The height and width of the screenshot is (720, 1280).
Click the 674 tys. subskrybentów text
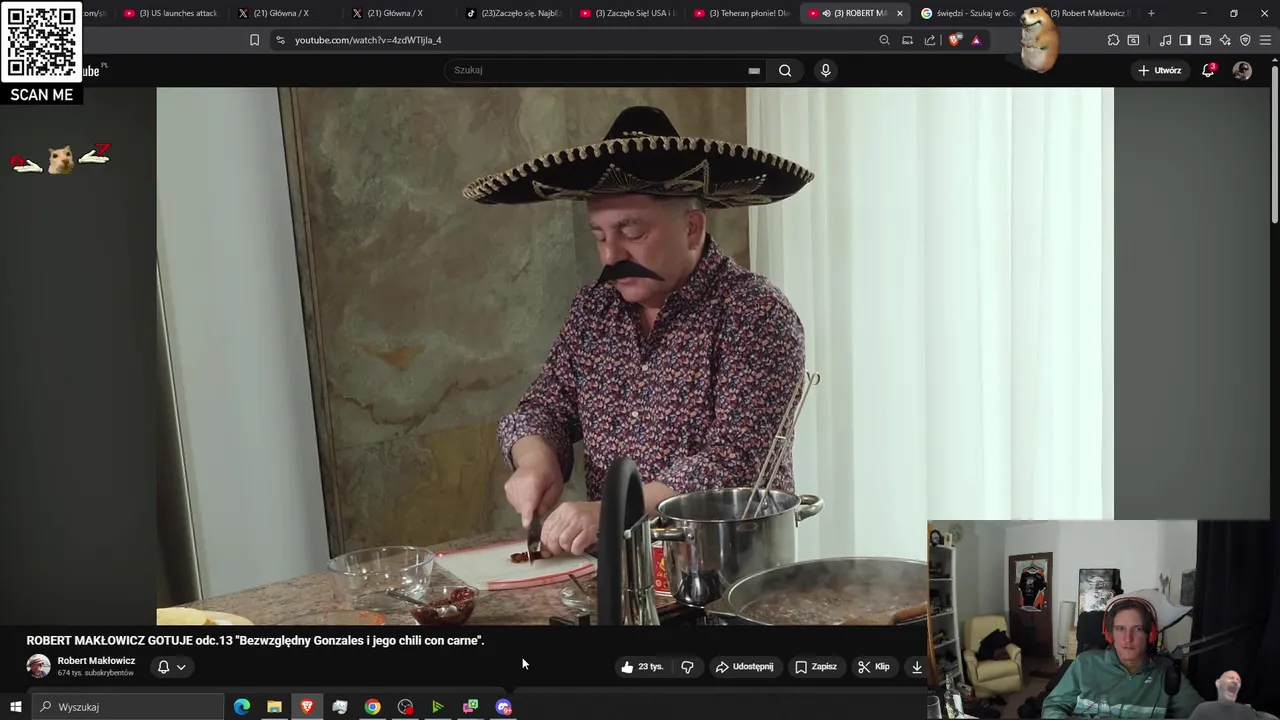[x=95, y=673]
